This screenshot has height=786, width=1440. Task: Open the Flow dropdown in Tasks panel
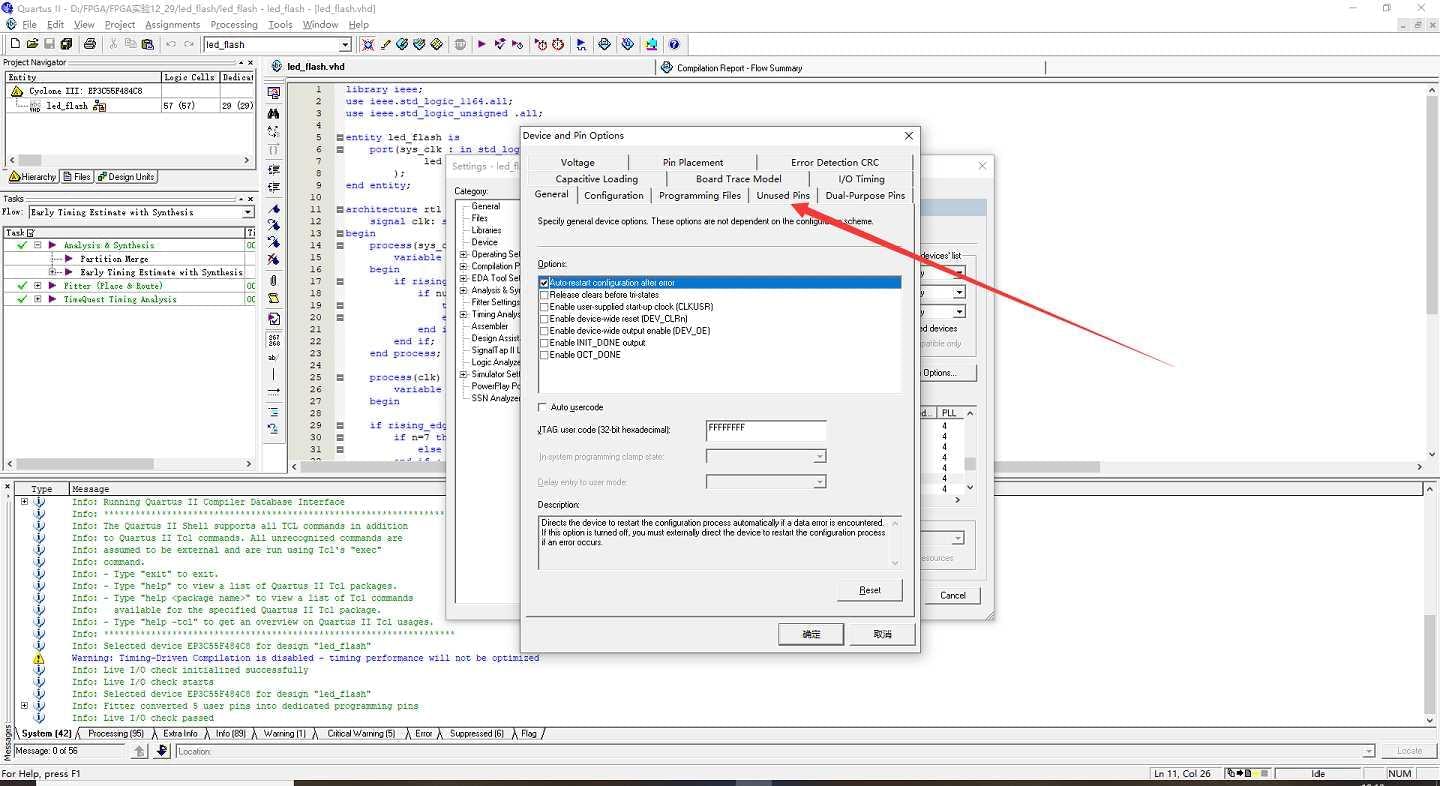(x=248, y=212)
